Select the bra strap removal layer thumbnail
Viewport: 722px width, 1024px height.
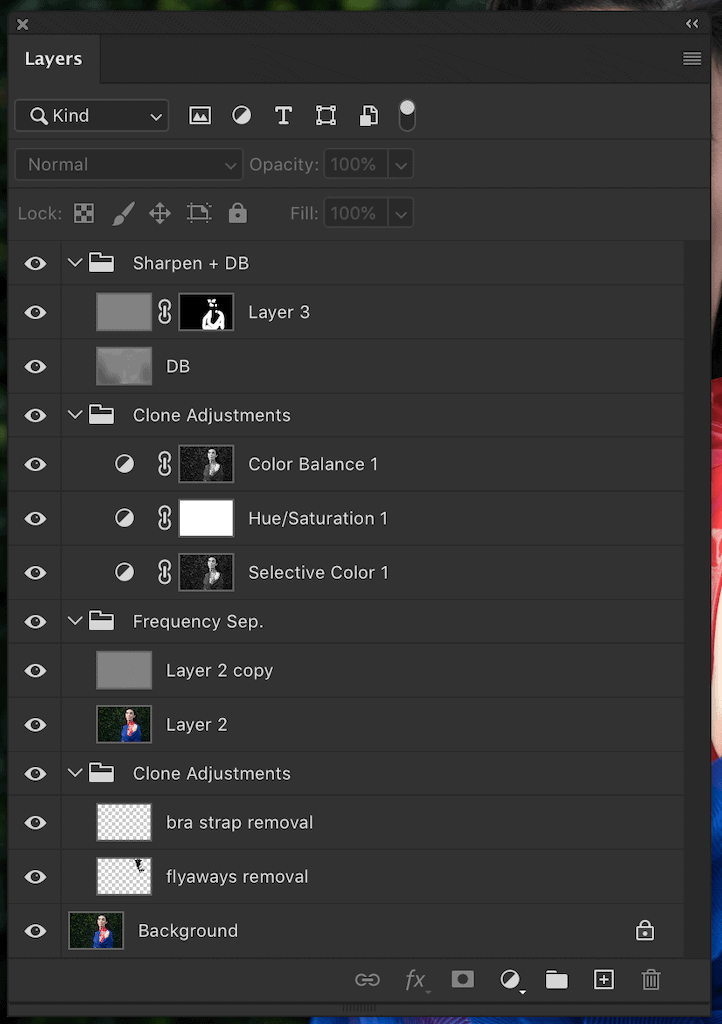[x=124, y=823]
